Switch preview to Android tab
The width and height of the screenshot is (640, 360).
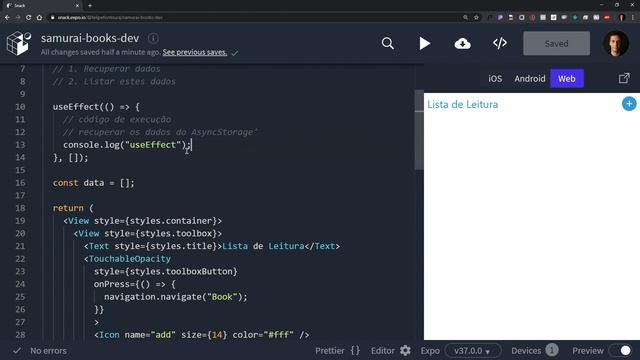(529, 78)
